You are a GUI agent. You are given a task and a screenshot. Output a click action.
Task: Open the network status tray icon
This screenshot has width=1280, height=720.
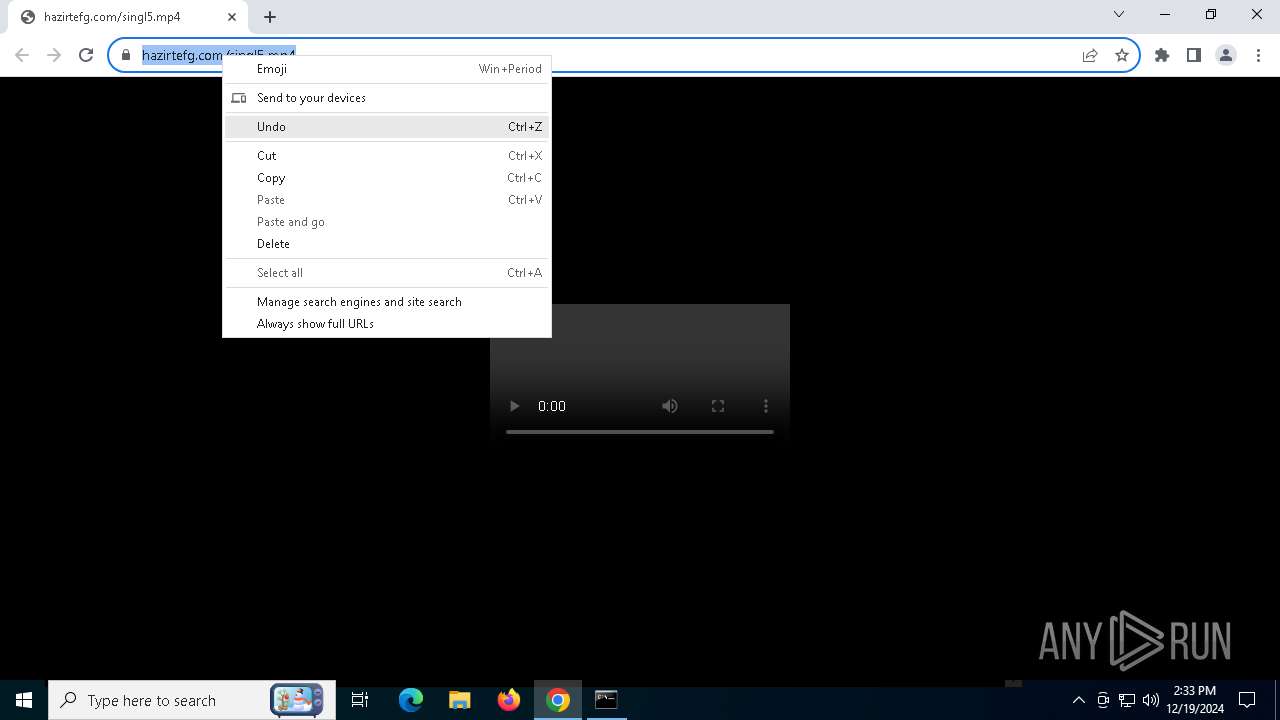[x=1127, y=700]
